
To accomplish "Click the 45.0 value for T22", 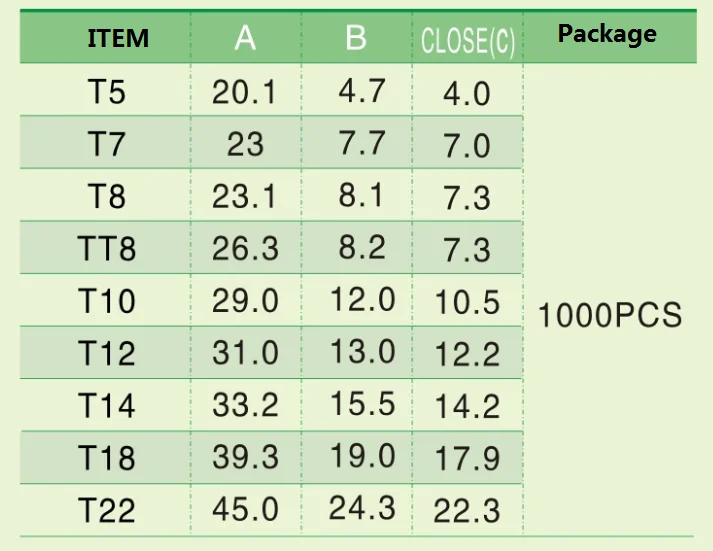I will (x=245, y=510).
